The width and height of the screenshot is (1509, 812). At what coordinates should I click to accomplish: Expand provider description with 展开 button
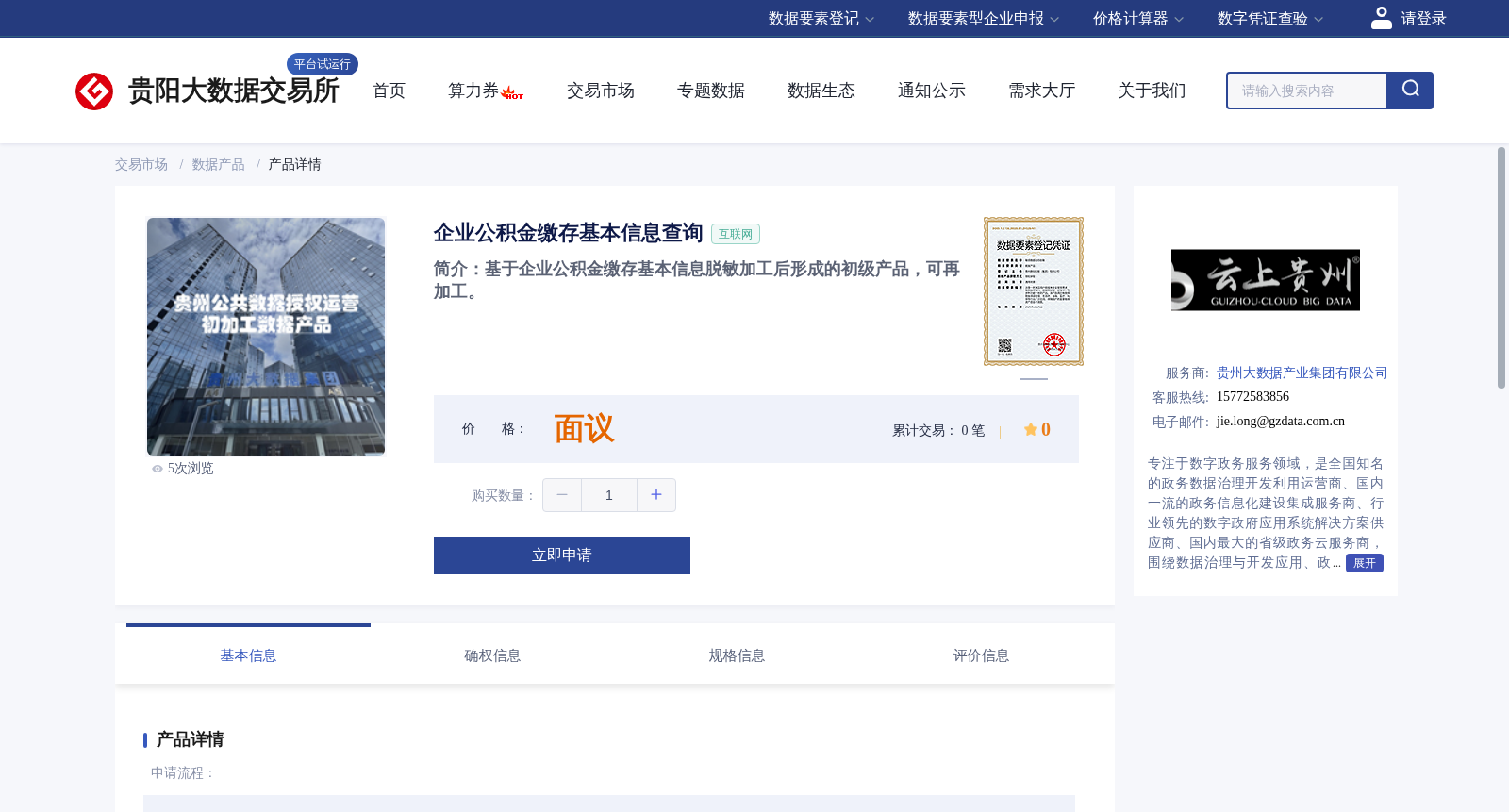(1365, 563)
